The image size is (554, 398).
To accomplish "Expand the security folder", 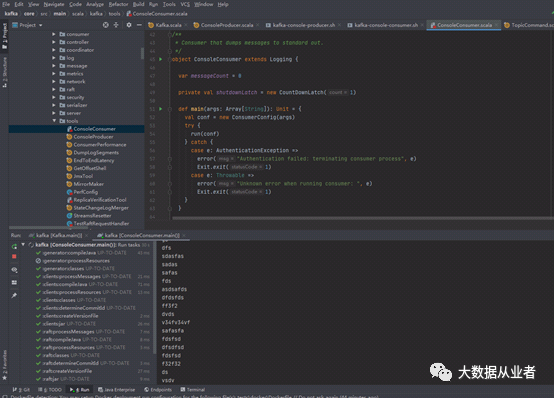I will [54, 97].
